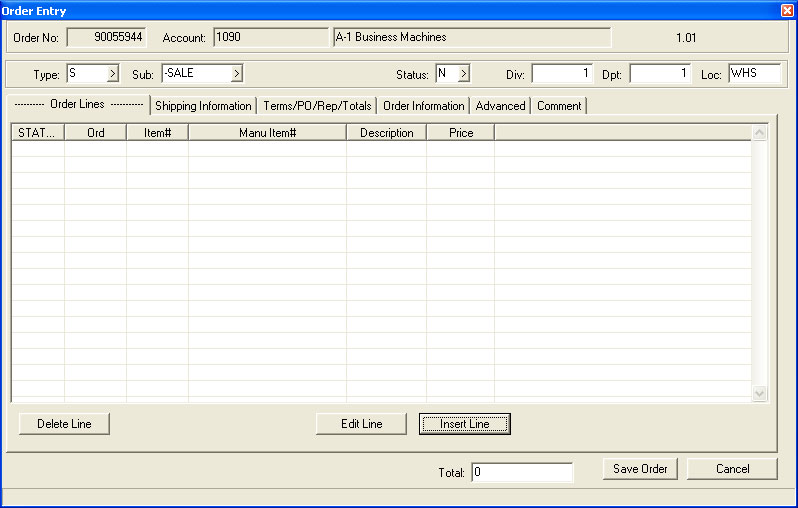Screen dimensions: 798x508
Task: Click the Description column header
Action: pyautogui.click(x=386, y=133)
